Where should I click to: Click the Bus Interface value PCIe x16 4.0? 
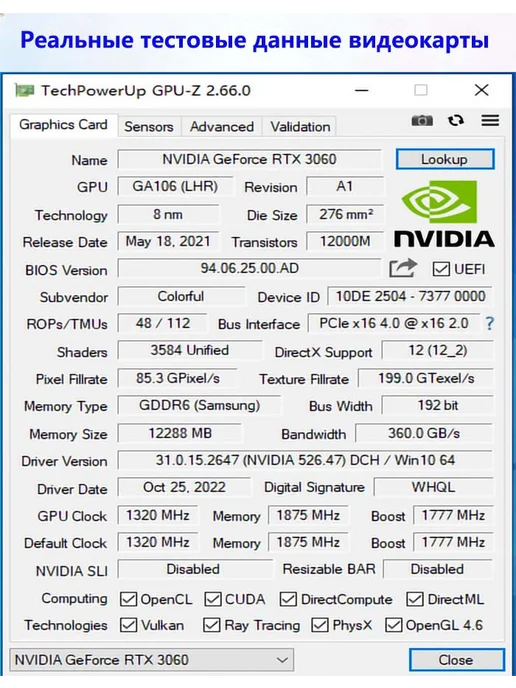coord(394,323)
